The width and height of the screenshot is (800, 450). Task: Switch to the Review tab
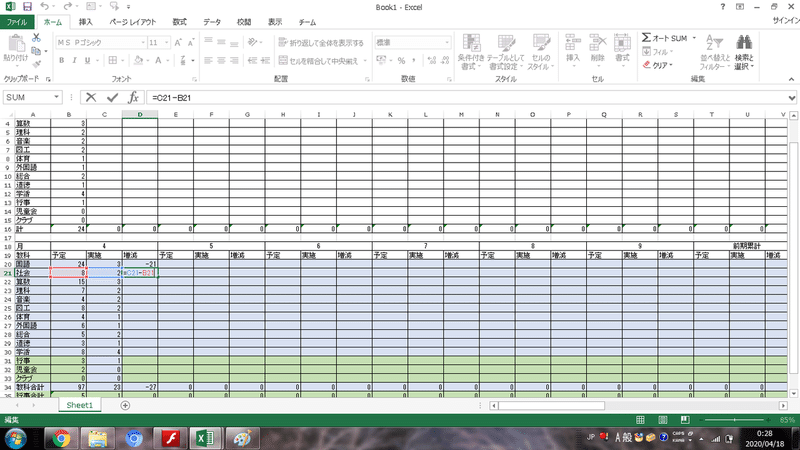[x=244, y=22]
